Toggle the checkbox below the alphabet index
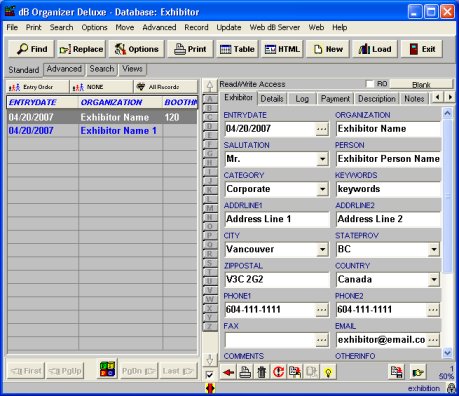 tap(209, 375)
